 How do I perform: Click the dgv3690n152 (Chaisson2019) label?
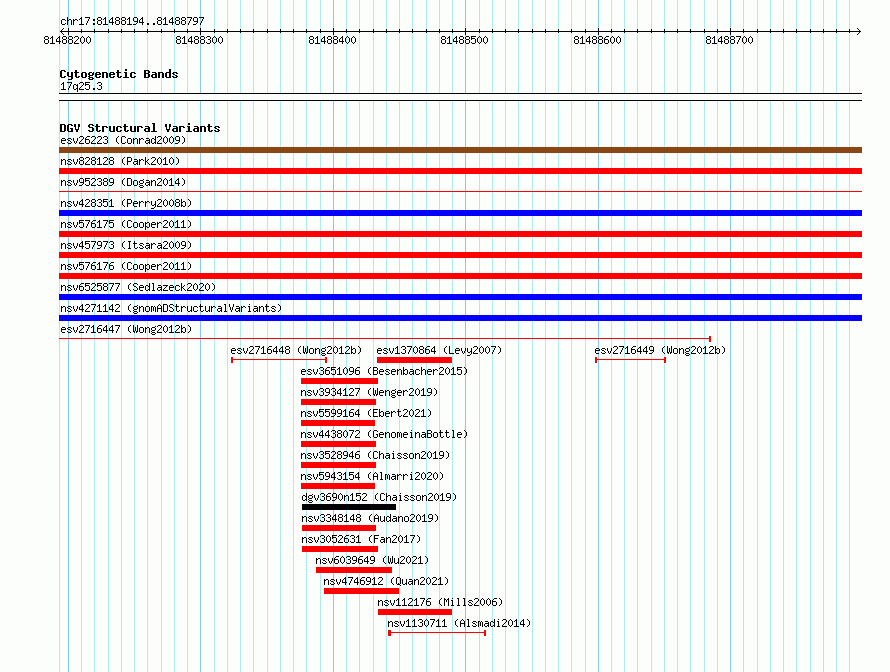379,497
